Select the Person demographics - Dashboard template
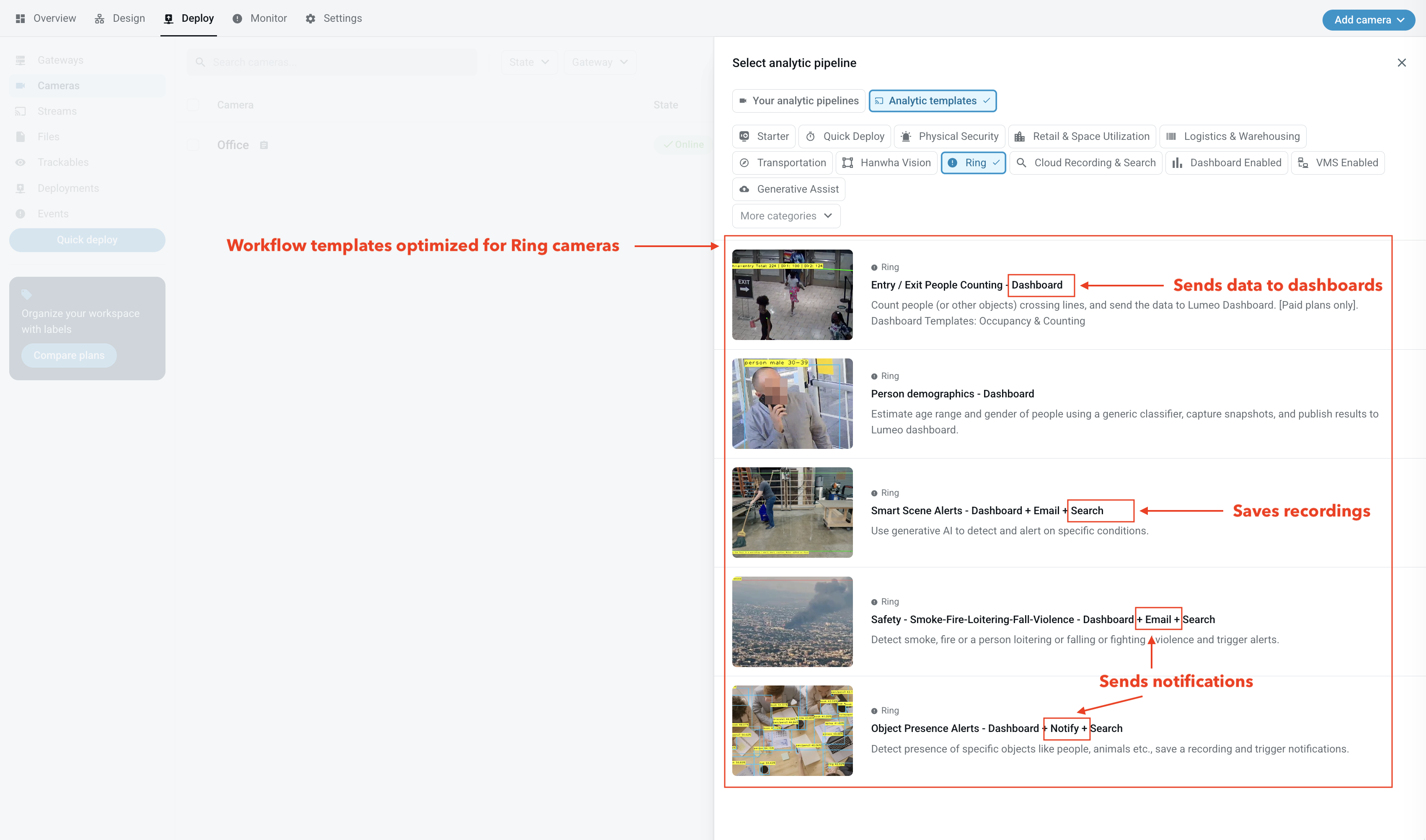This screenshot has width=1426, height=840. pyautogui.click(x=952, y=393)
